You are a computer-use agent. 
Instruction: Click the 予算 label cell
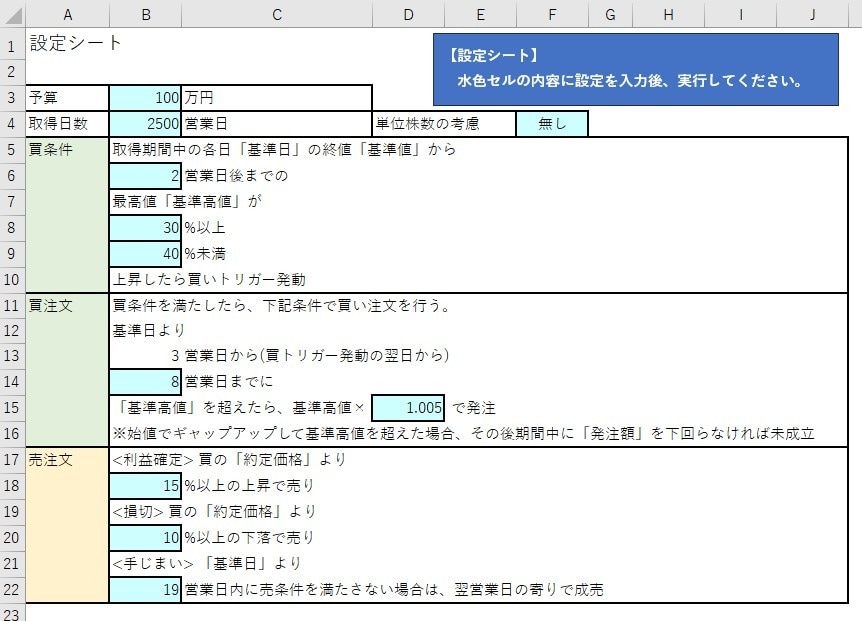click(x=68, y=98)
